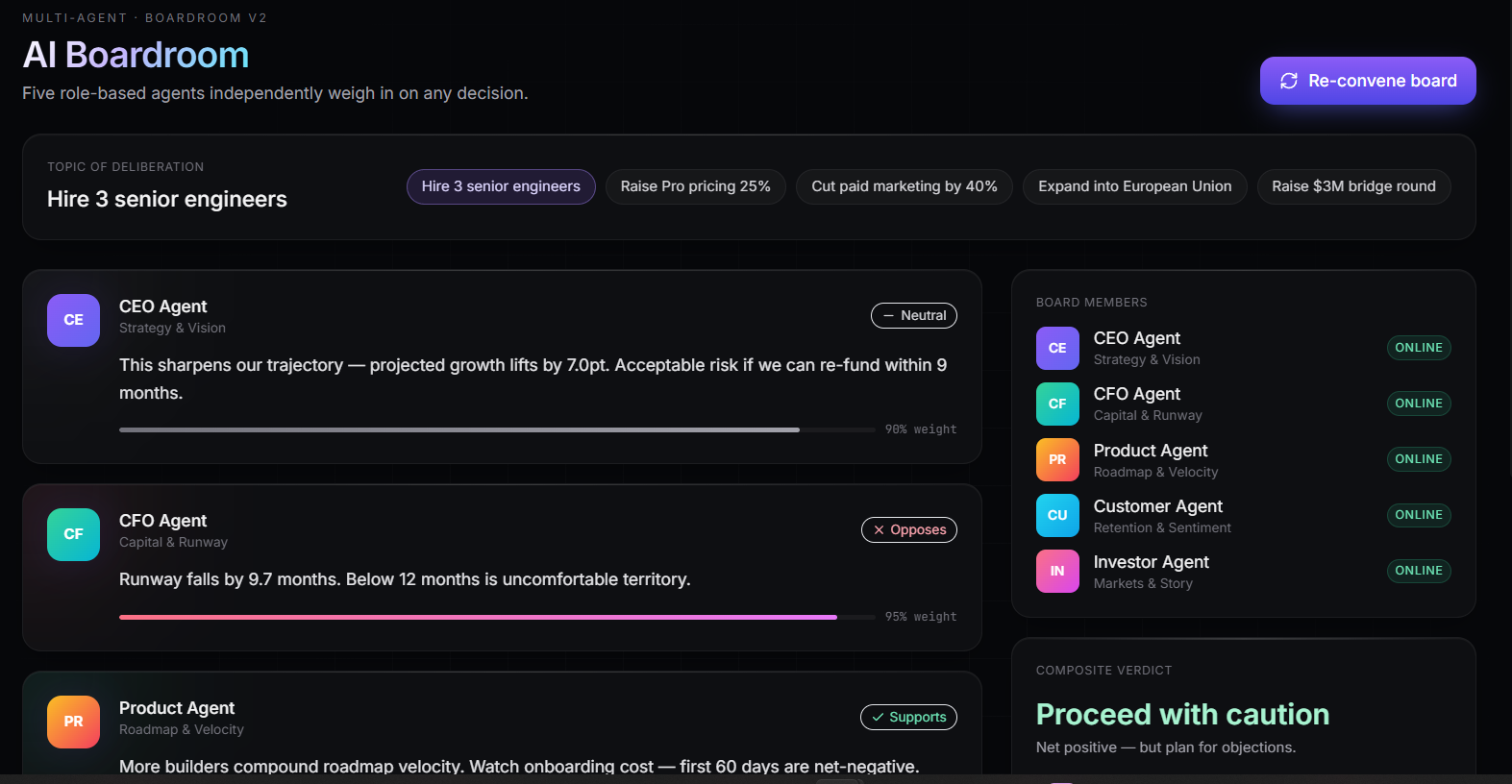1512x784 pixels.
Task: Click the Supports stance badge on Product Agent
Action: tap(908, 717)
